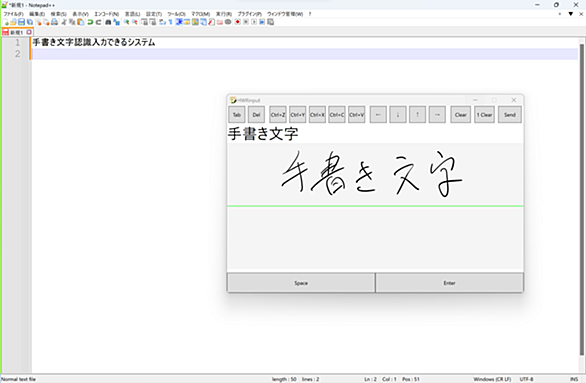Toggle synchronized horizontal scrolling
This screenshot has height=383, width=586.
[153, 22]
